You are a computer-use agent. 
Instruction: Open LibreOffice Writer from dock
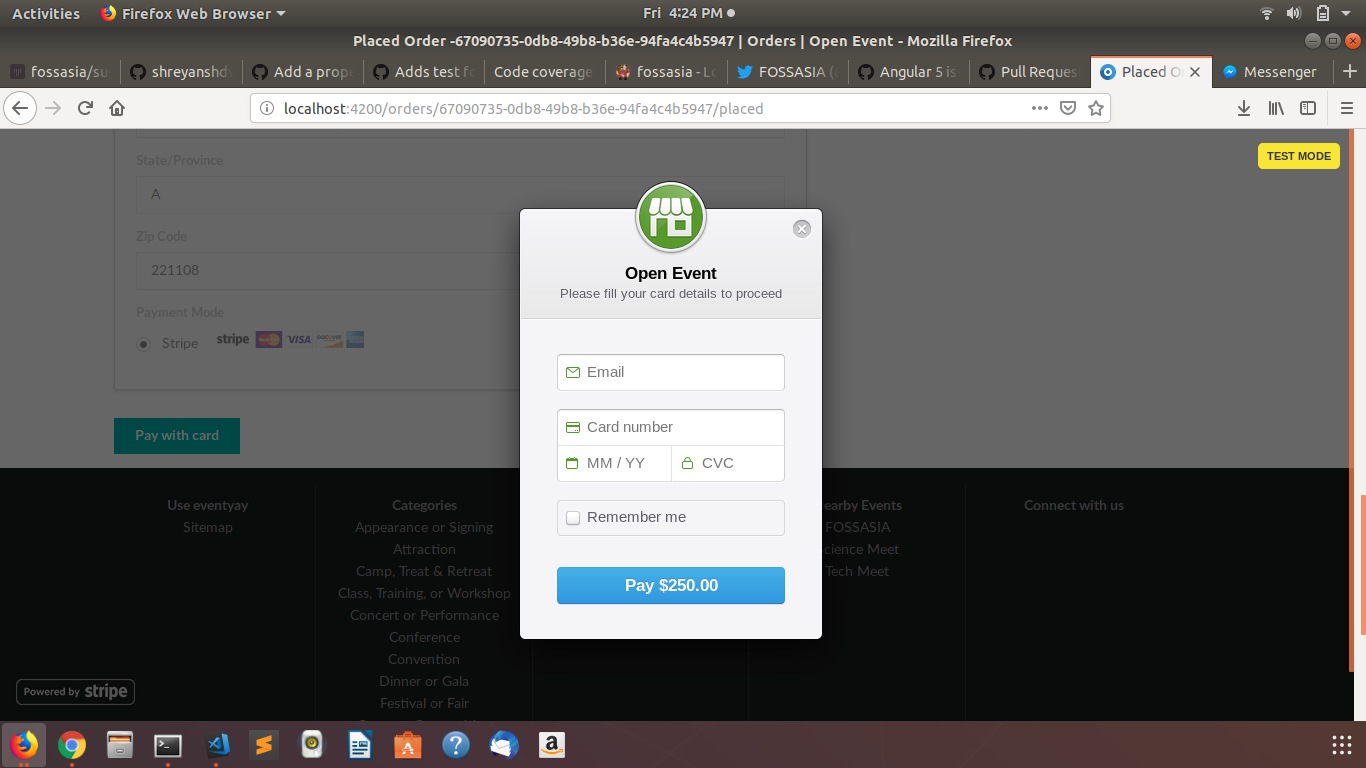click(x=360, y=745)
